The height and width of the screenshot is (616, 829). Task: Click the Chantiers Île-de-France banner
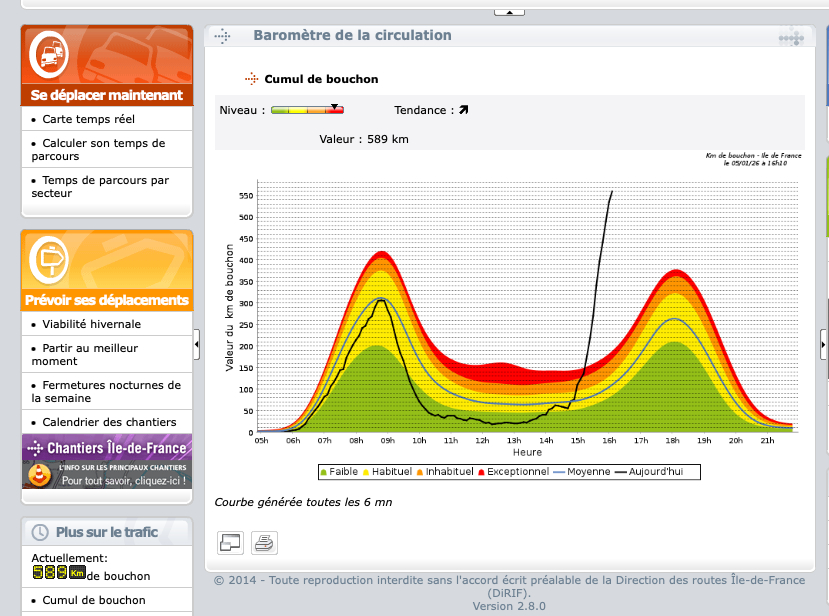coord(106,461)
